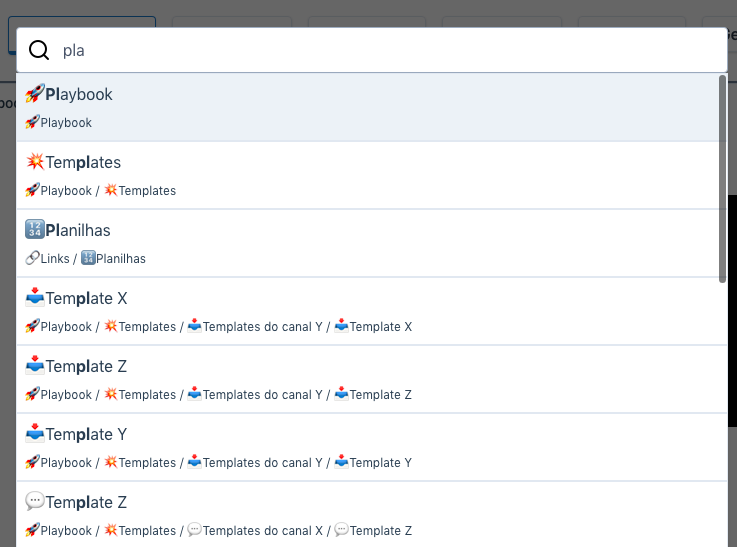Click rocket icon beside Playbook result title

coord(35,94)
